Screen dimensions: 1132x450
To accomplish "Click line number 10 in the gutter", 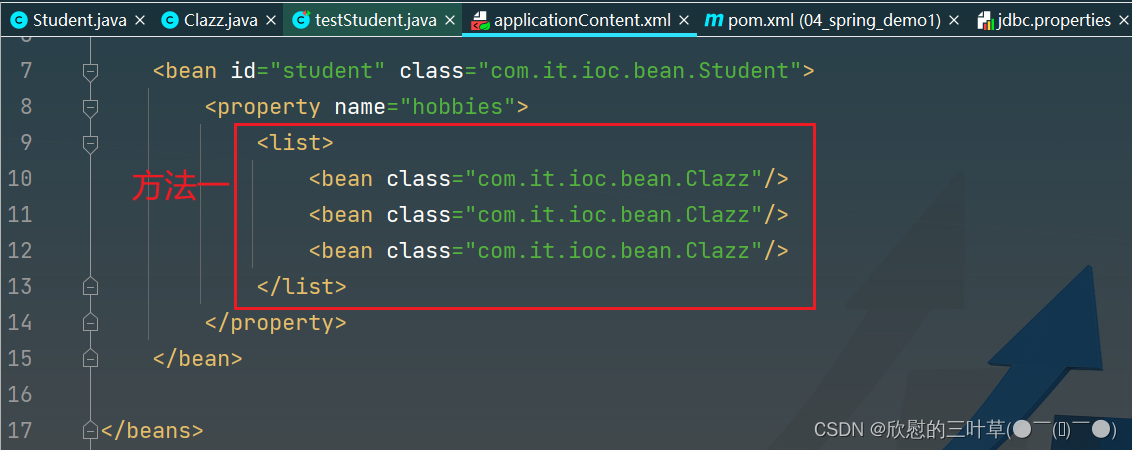I will click(x=20, y=179).
